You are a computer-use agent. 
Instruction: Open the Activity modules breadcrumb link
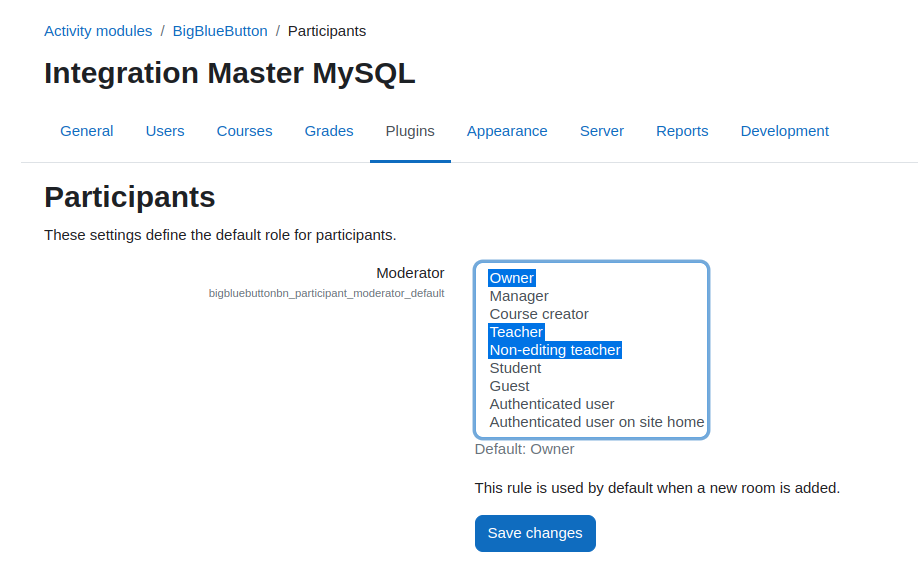pyautogui.click(x=98, y=31)
